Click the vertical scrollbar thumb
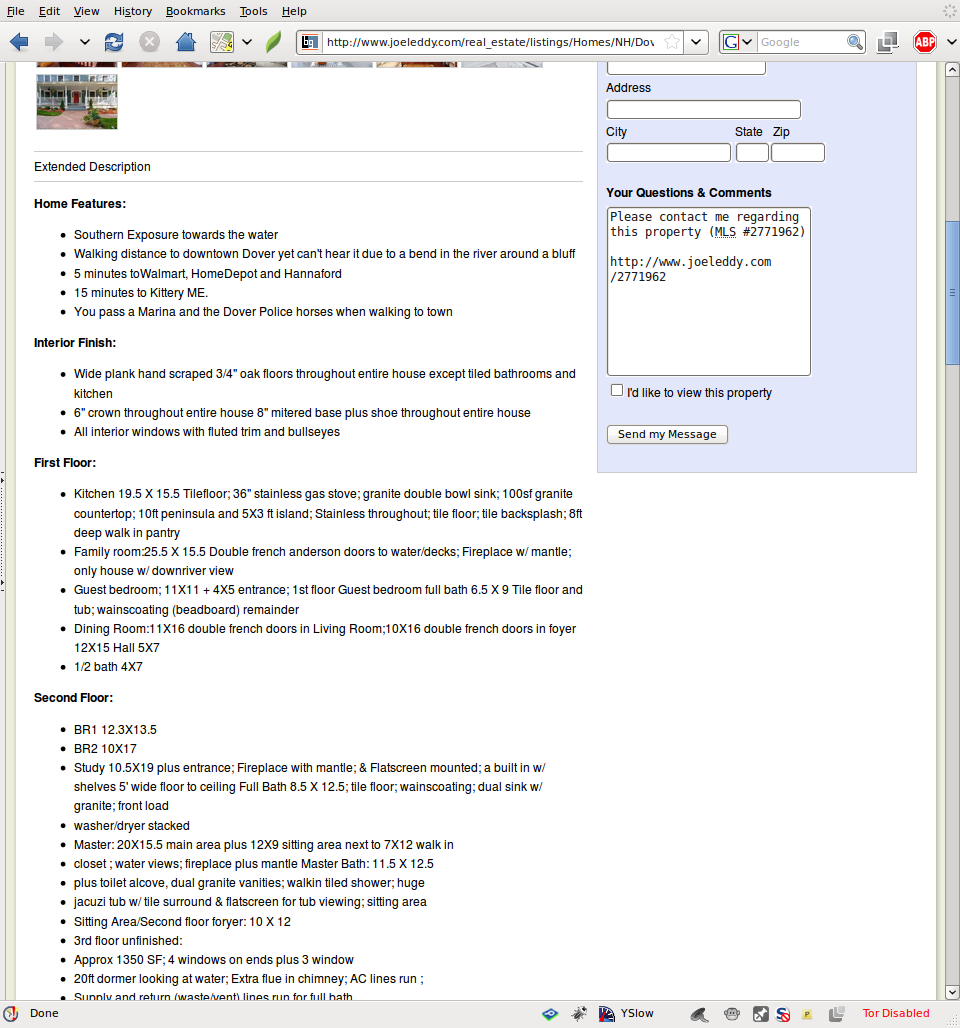The width and height of the screenshot is (960, 1028). pyautogui.click(x=952, y=292)
